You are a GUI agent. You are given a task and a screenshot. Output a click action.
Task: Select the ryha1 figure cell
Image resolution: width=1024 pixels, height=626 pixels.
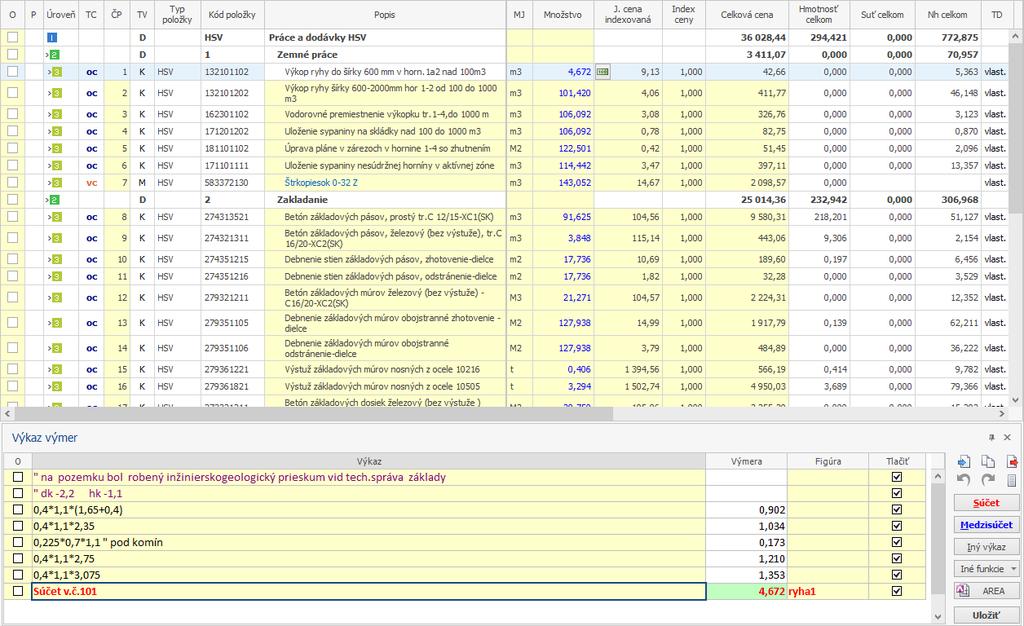point(828,591)
